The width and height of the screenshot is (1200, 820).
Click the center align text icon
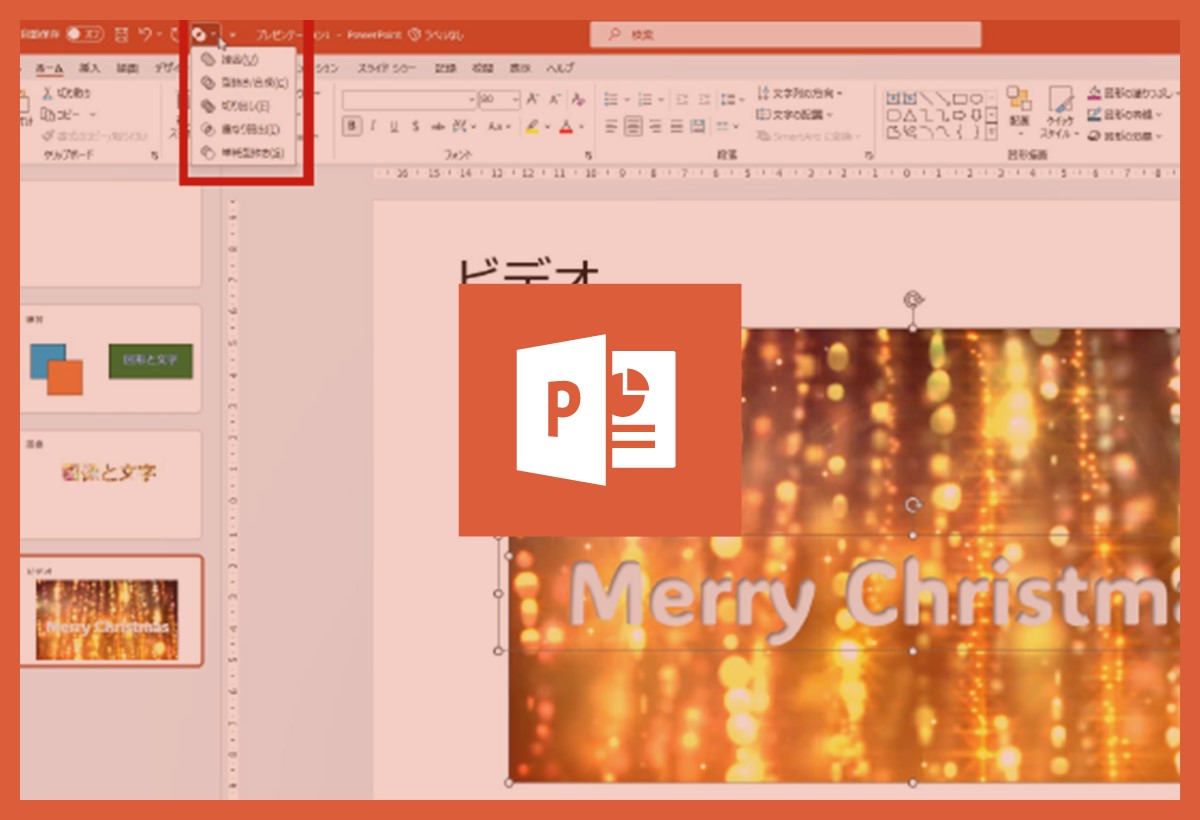[633, 126]
